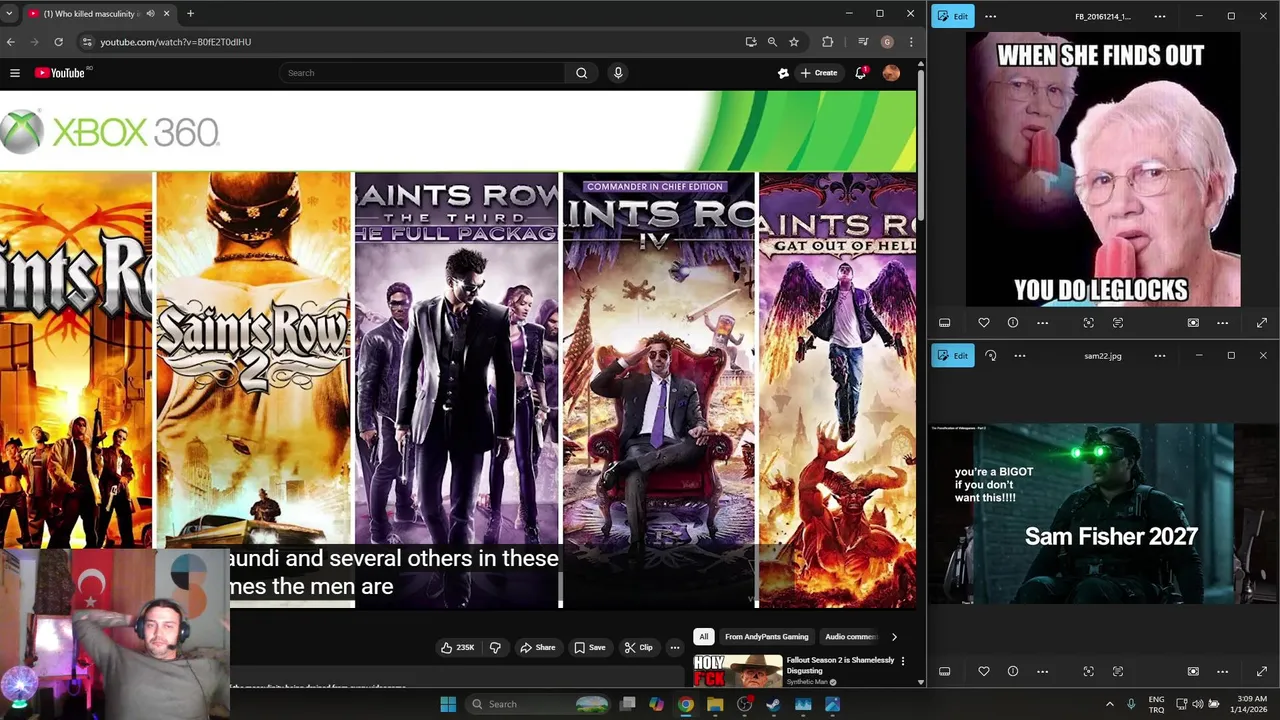Click scan text icon in sam22.jpg window

pos(1118,671)
